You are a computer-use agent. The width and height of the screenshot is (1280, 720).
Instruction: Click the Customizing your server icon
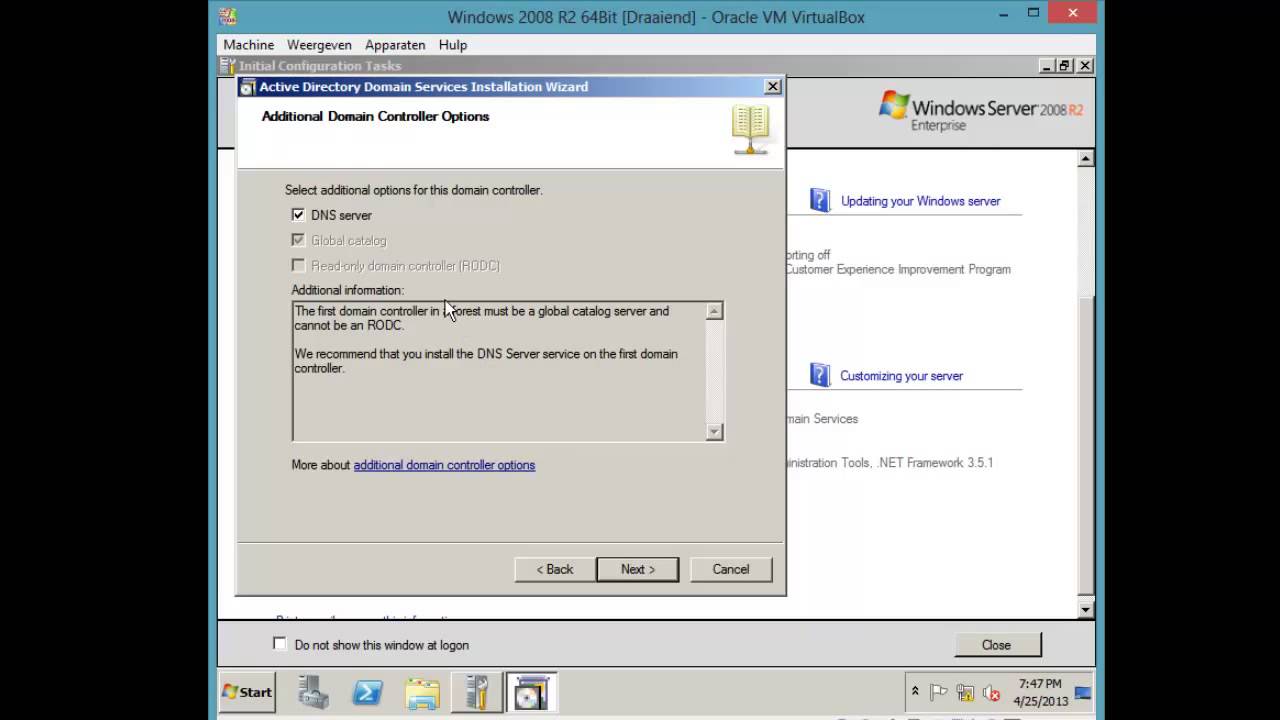(x=820, y=375)
